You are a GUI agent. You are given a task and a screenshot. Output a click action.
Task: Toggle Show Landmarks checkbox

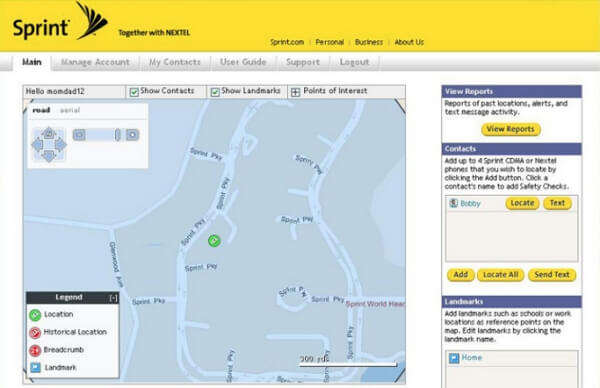215,92
